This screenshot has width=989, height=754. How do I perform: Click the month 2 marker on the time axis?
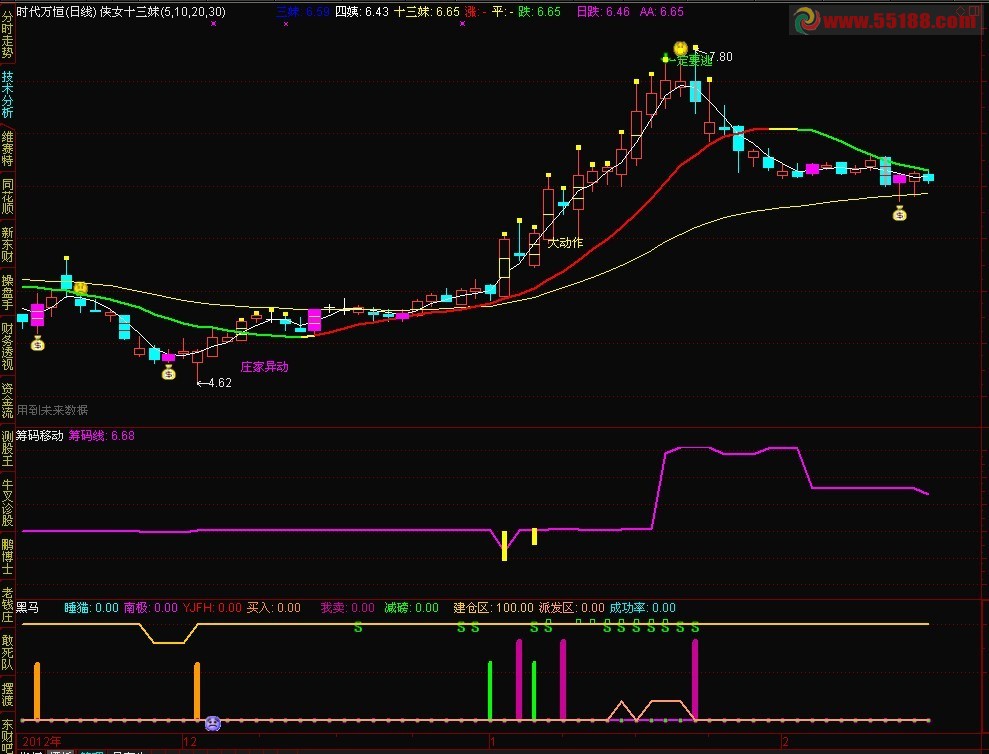click(785, 741)
